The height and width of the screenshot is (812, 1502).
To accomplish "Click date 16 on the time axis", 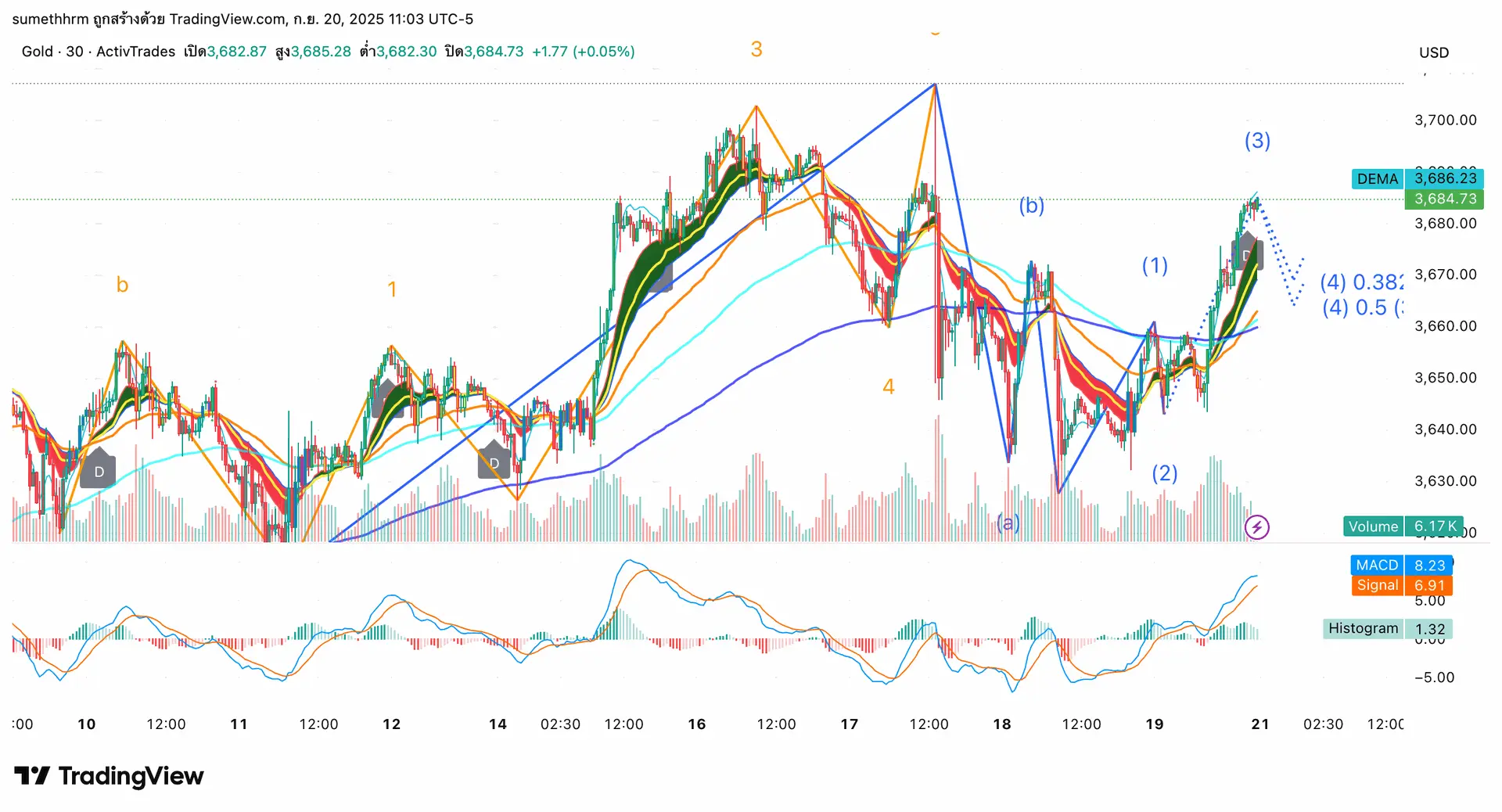I will pyautogui.click(x=696, y=724).
